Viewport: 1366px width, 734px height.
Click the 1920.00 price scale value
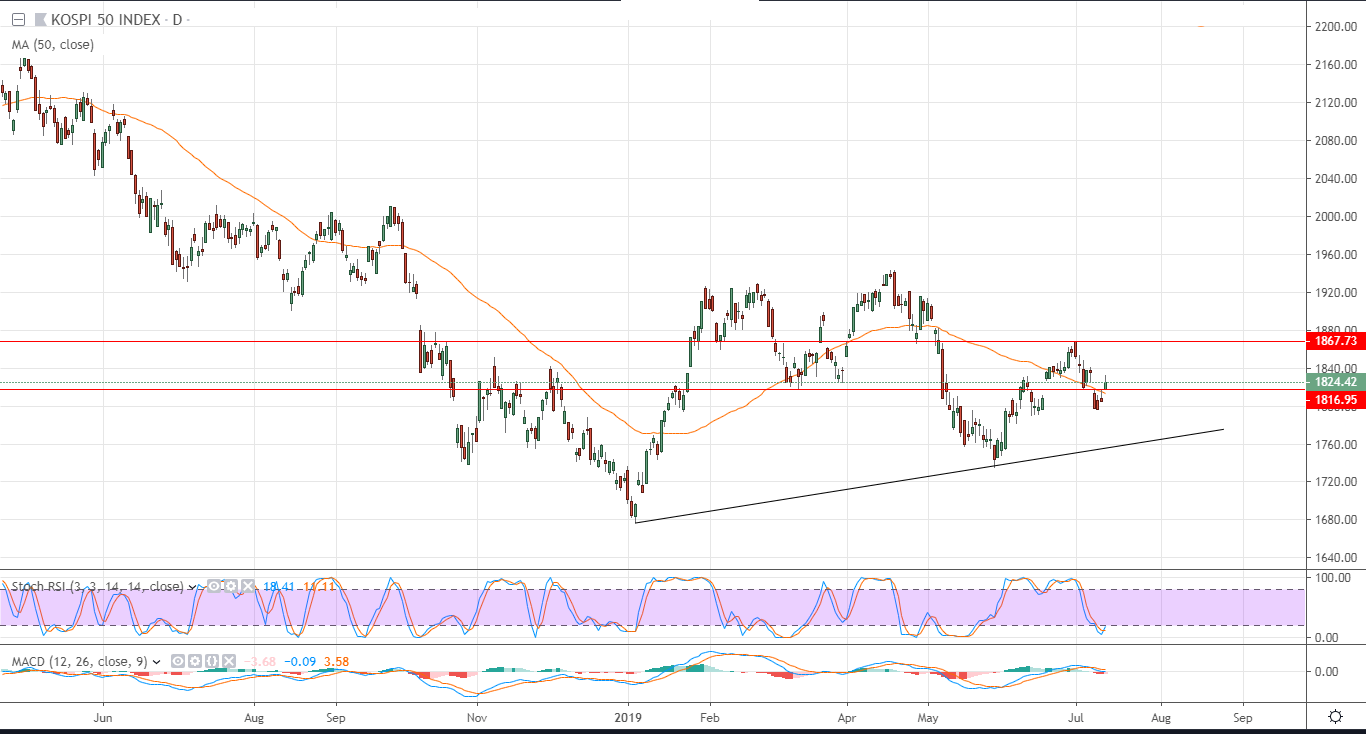(x=1336, y=292)
